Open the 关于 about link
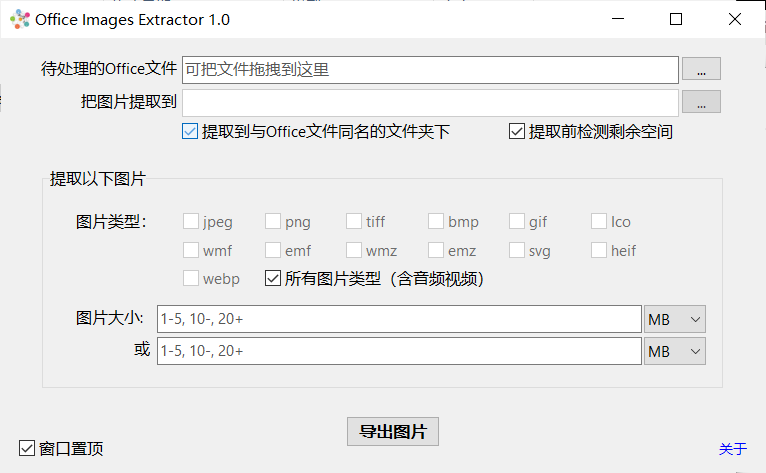 (732, 449)
